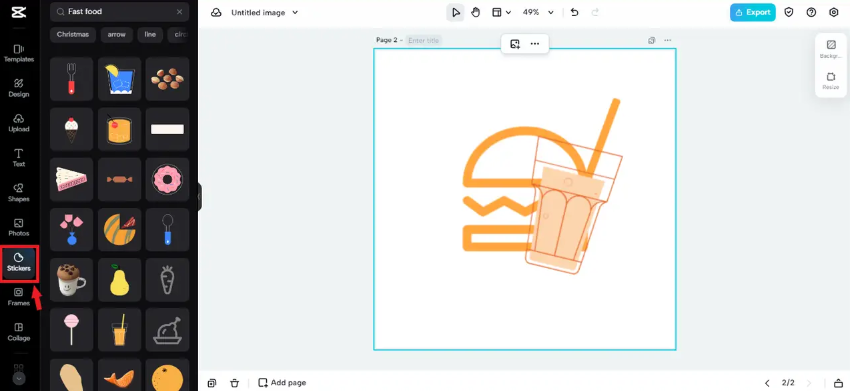Viewport: 850px width, 391px height.
Task: Open the layout view dropdown
Action: [501, 12]
